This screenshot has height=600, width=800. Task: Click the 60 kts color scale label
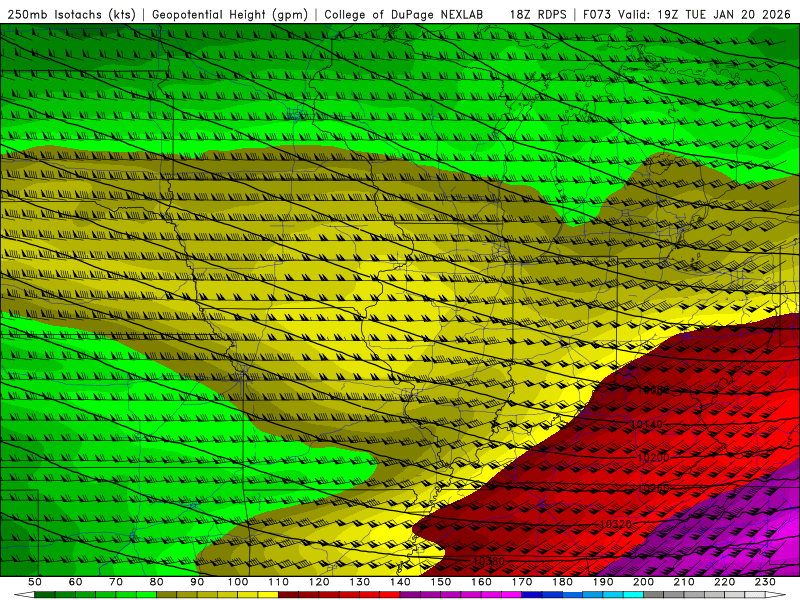[x=75, y=582]
